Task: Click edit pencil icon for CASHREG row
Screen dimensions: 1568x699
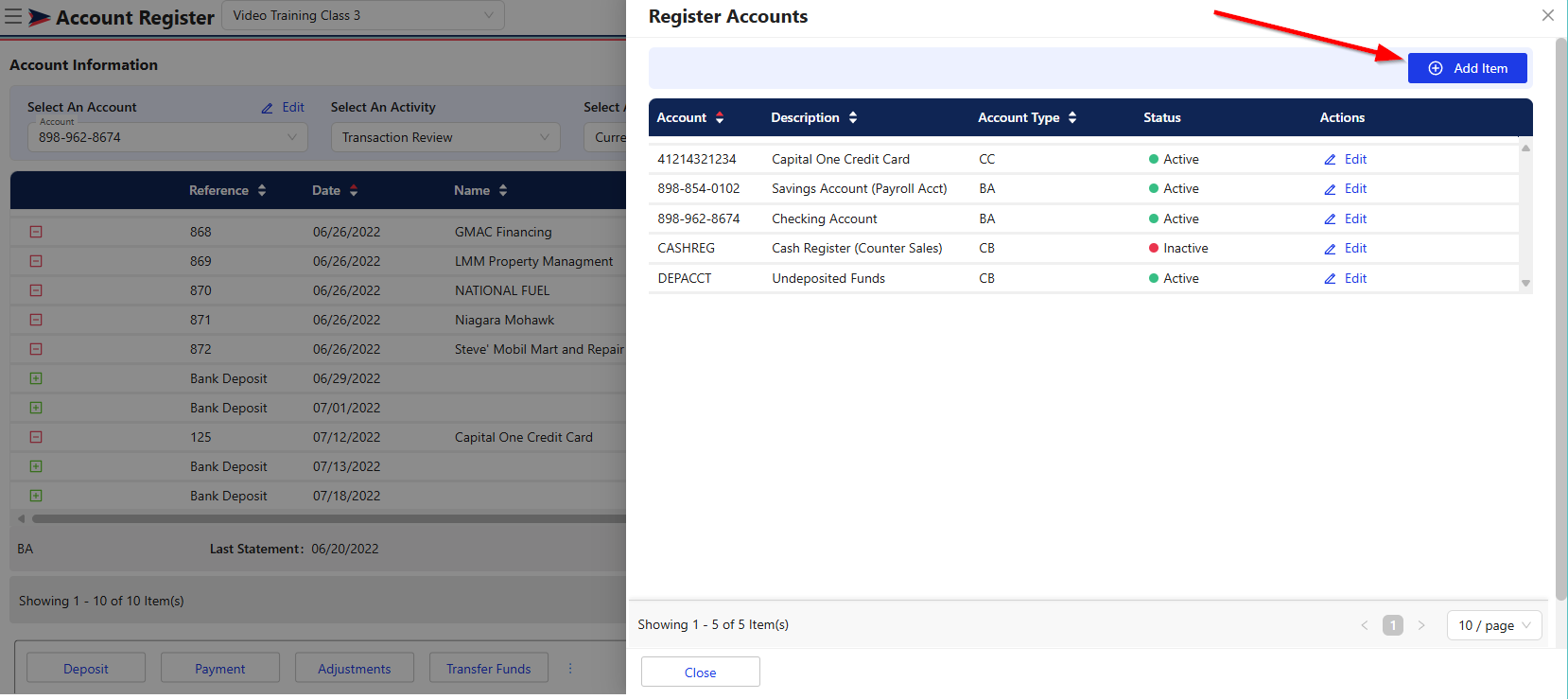Action: coord(1330,249)
